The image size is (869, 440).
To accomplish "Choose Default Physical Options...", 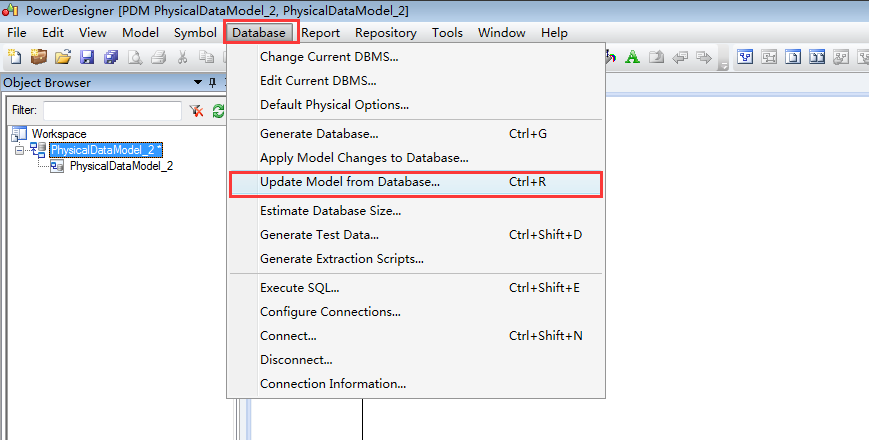I will 416,105.
